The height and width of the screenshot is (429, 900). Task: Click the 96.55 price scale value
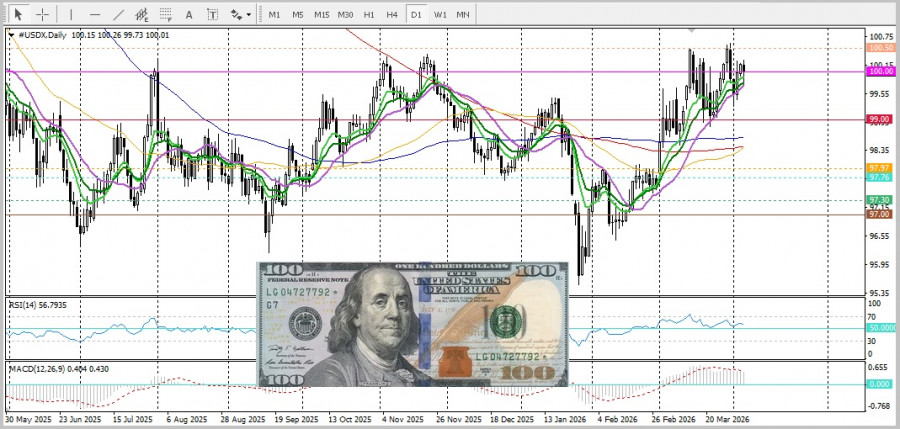pos(879,236)
